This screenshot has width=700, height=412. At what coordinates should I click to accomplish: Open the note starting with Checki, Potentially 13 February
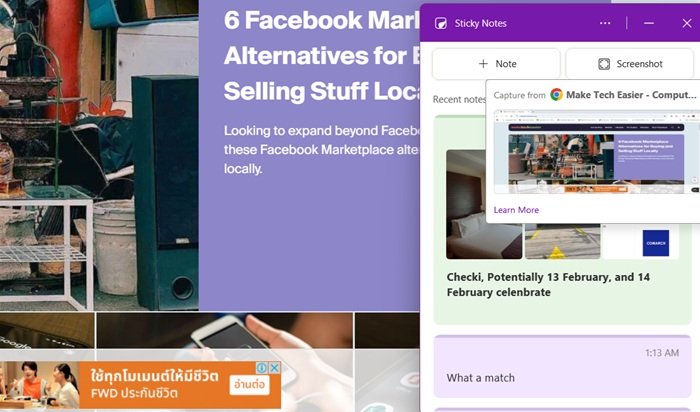click(548, 285)
